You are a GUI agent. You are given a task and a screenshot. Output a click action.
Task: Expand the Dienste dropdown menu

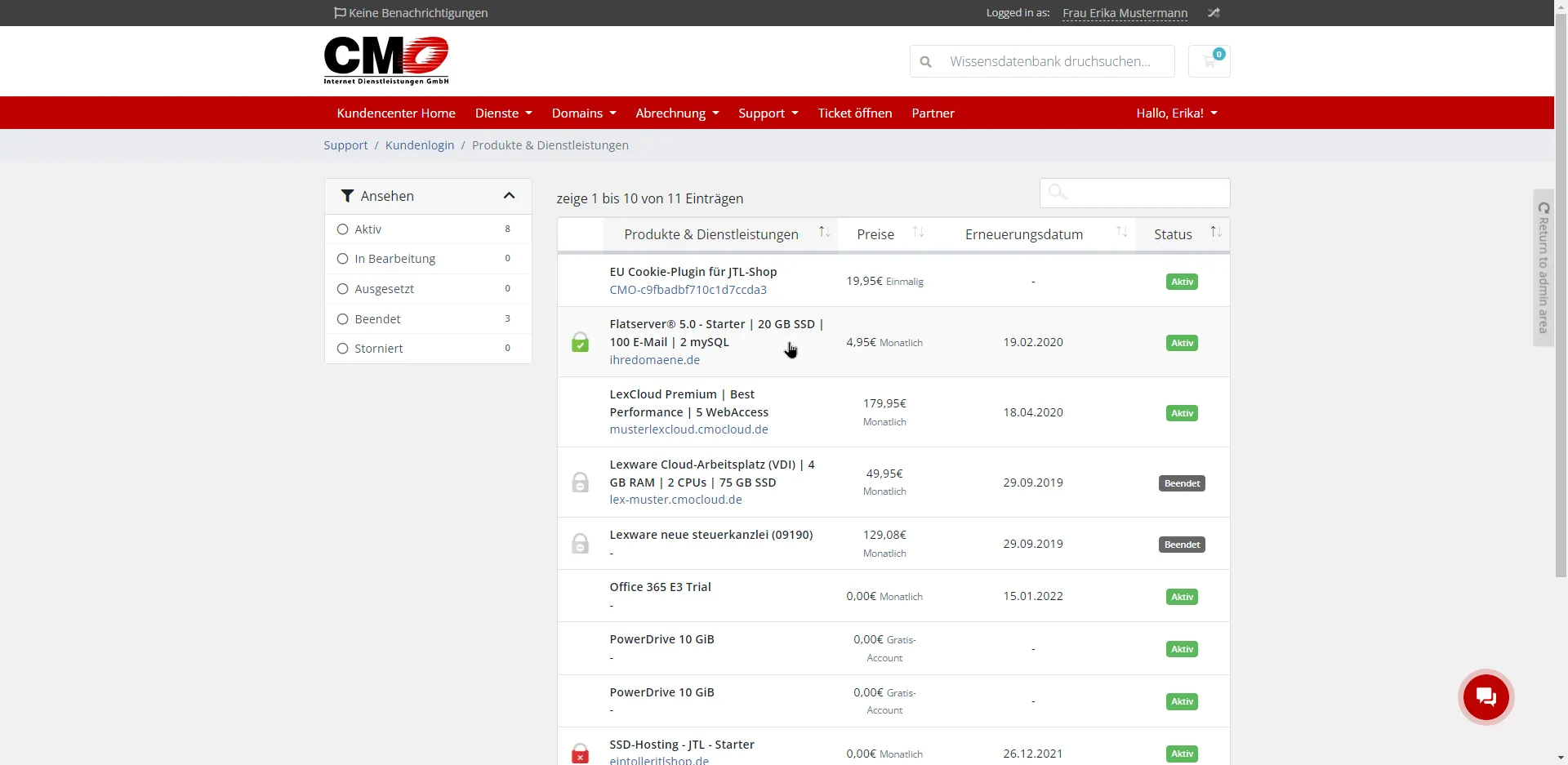(x=503, y=113)
